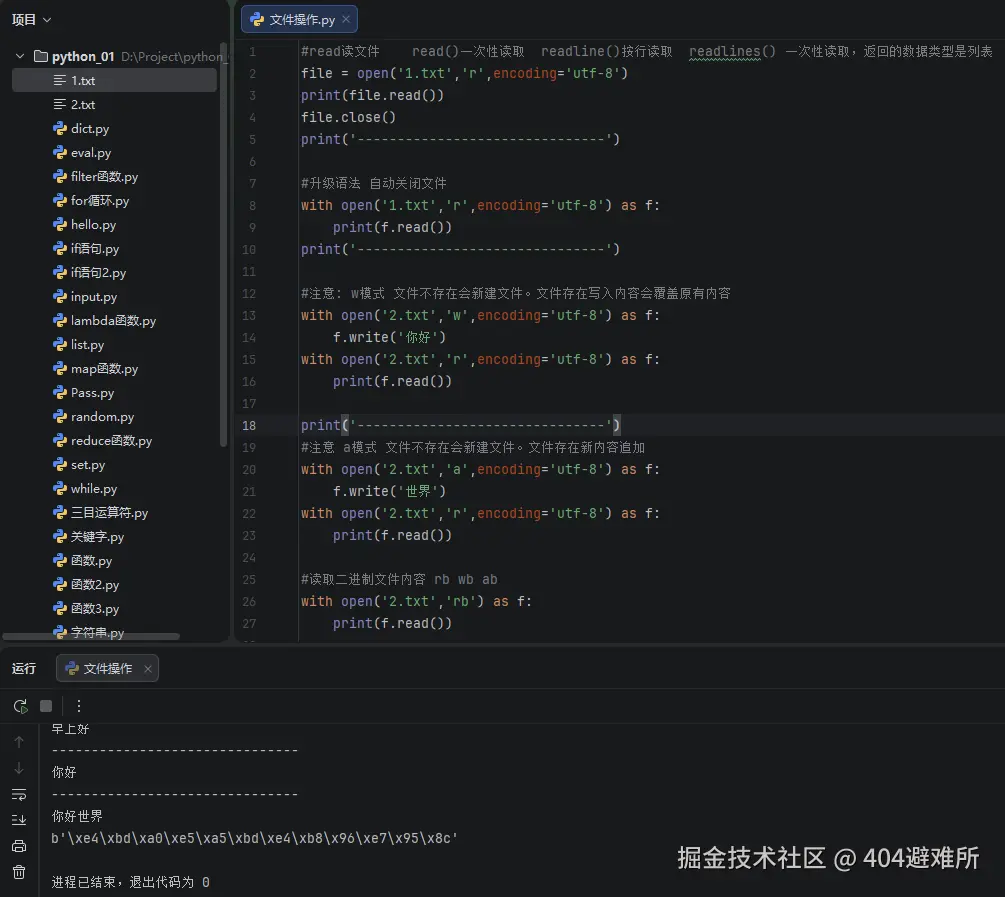Viewport: 1005px width, 897px height.
Task: Open hello.py file
Action: (94, 224)
